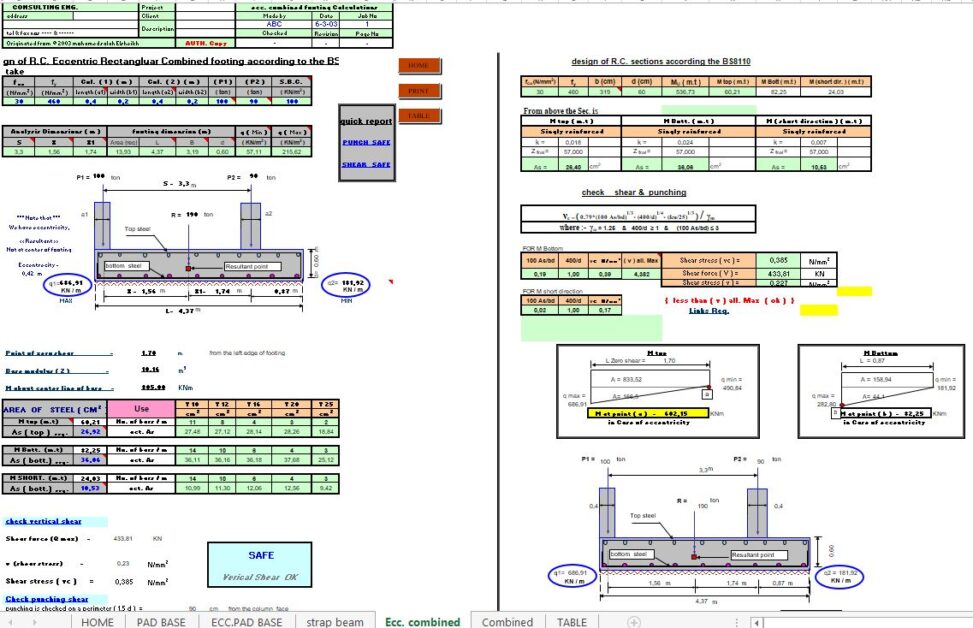Click the T 25 bar size header
The width and height of the screenshot is (973, 628).
coord(326,405)
